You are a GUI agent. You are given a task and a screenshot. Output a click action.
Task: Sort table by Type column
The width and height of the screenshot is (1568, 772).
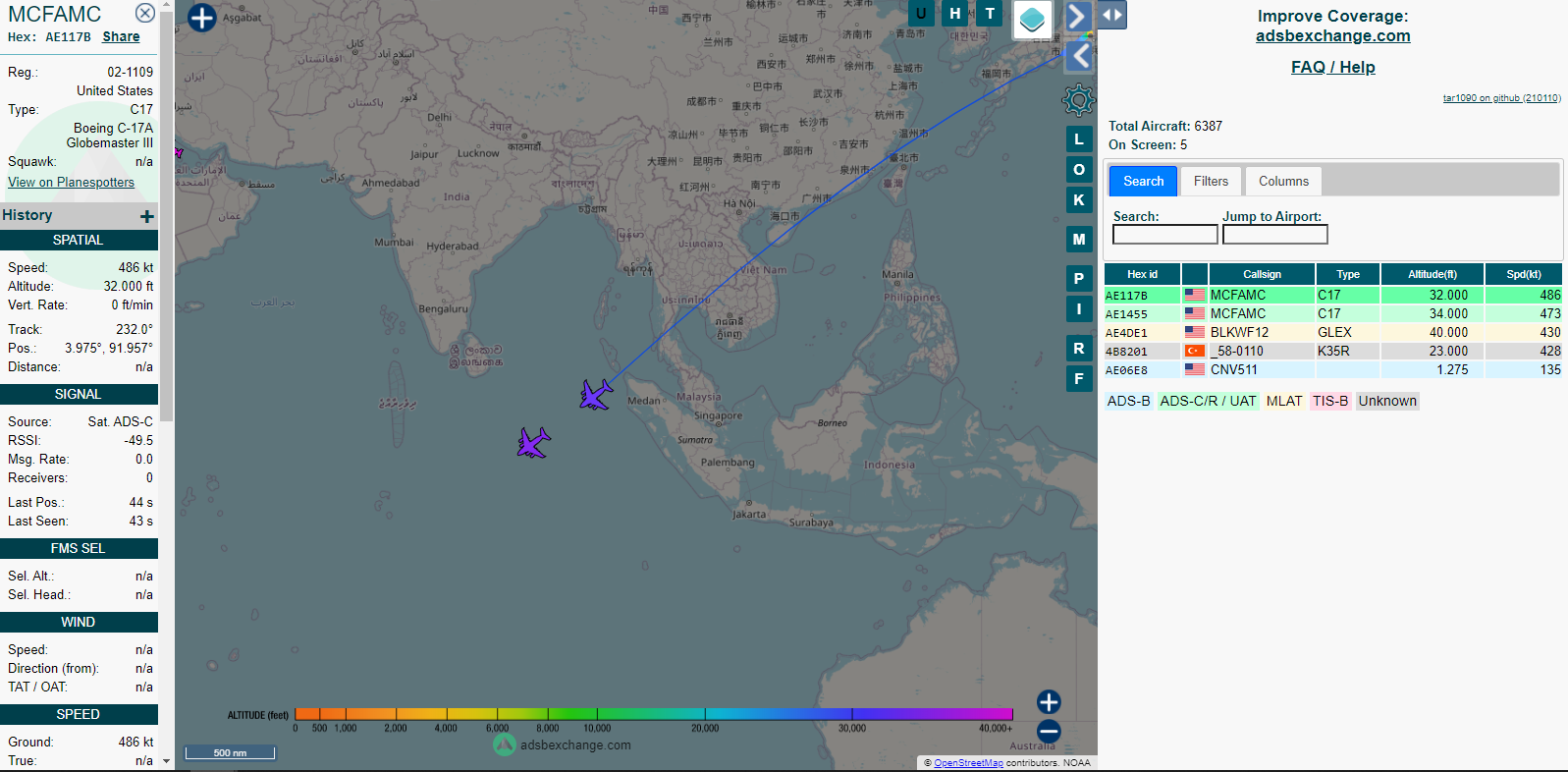[x=1348, y=274]
